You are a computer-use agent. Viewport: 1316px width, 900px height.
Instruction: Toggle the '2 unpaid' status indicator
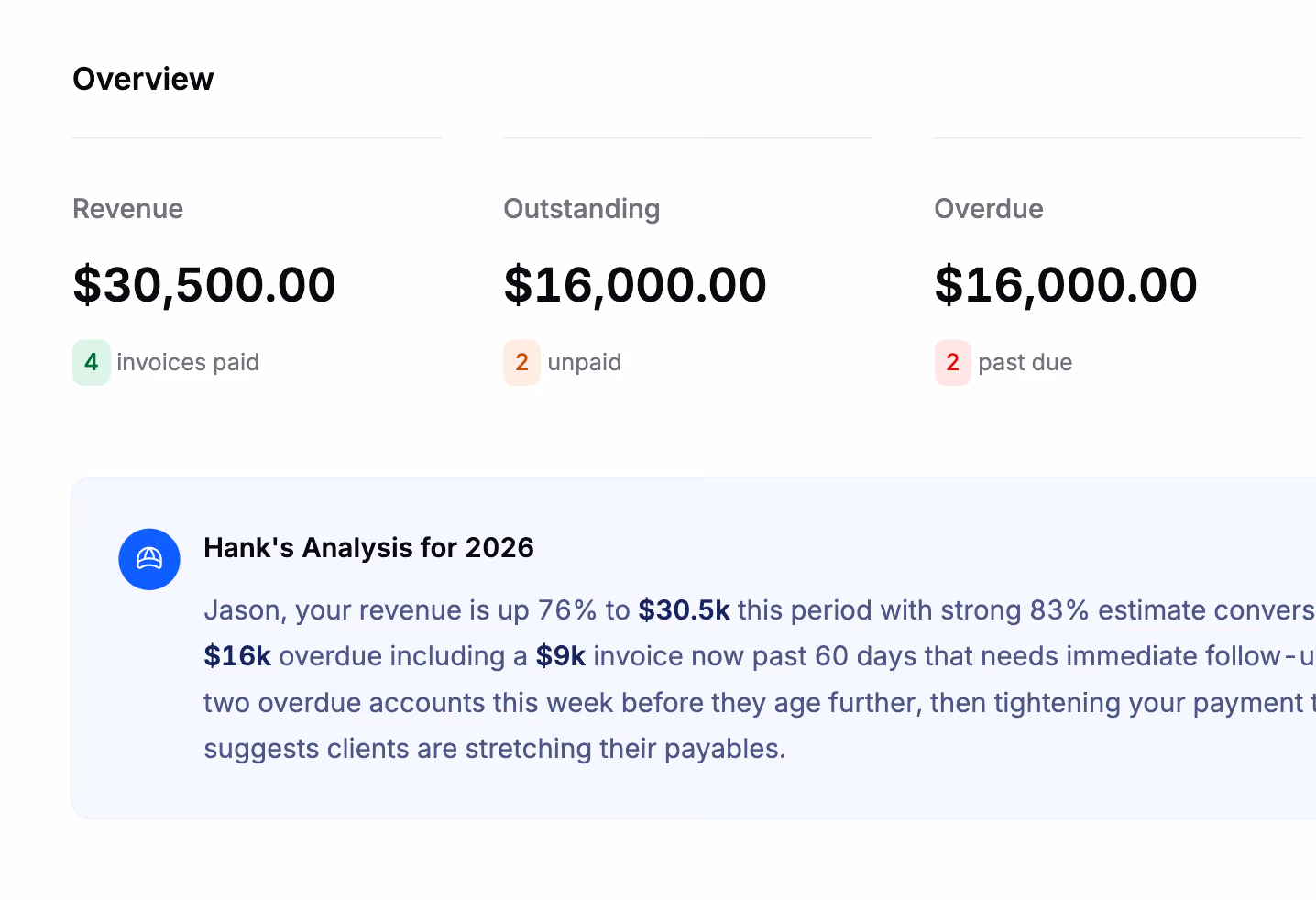click(x=562, y=362)
